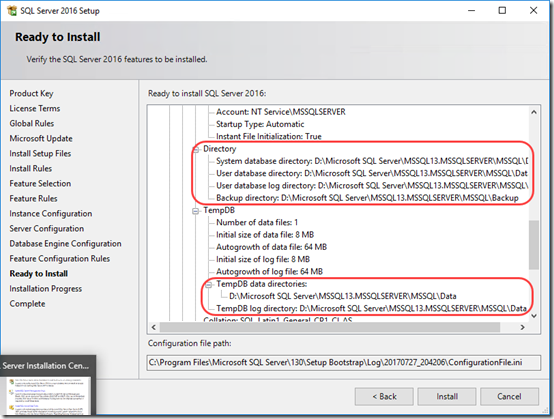Close the SQL Server 2016 Setup window
This screenshot has height=419, width=554.
pos(534,11)
